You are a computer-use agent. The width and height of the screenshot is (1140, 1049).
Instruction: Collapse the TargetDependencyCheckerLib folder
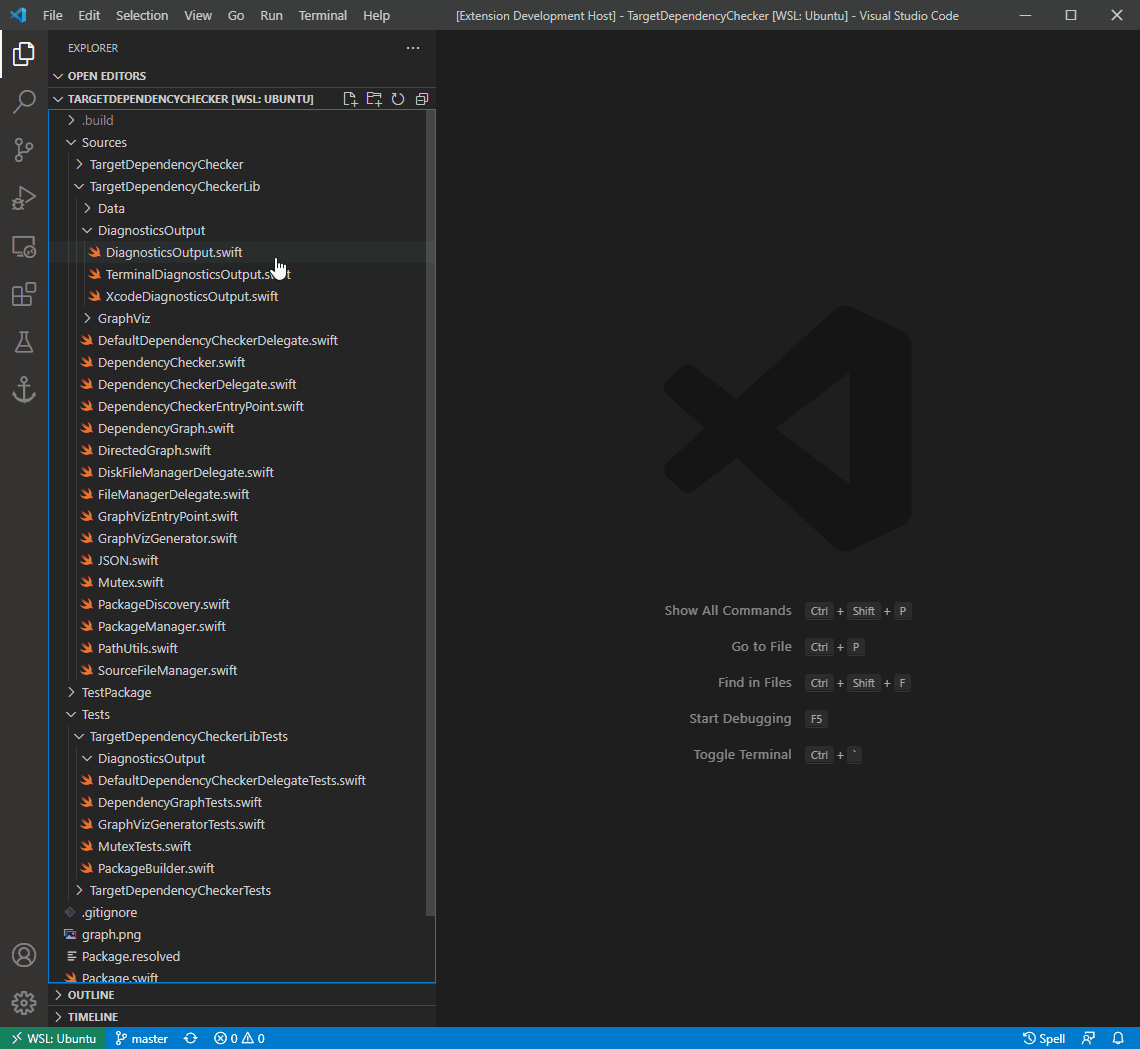(x=242, y=187)
